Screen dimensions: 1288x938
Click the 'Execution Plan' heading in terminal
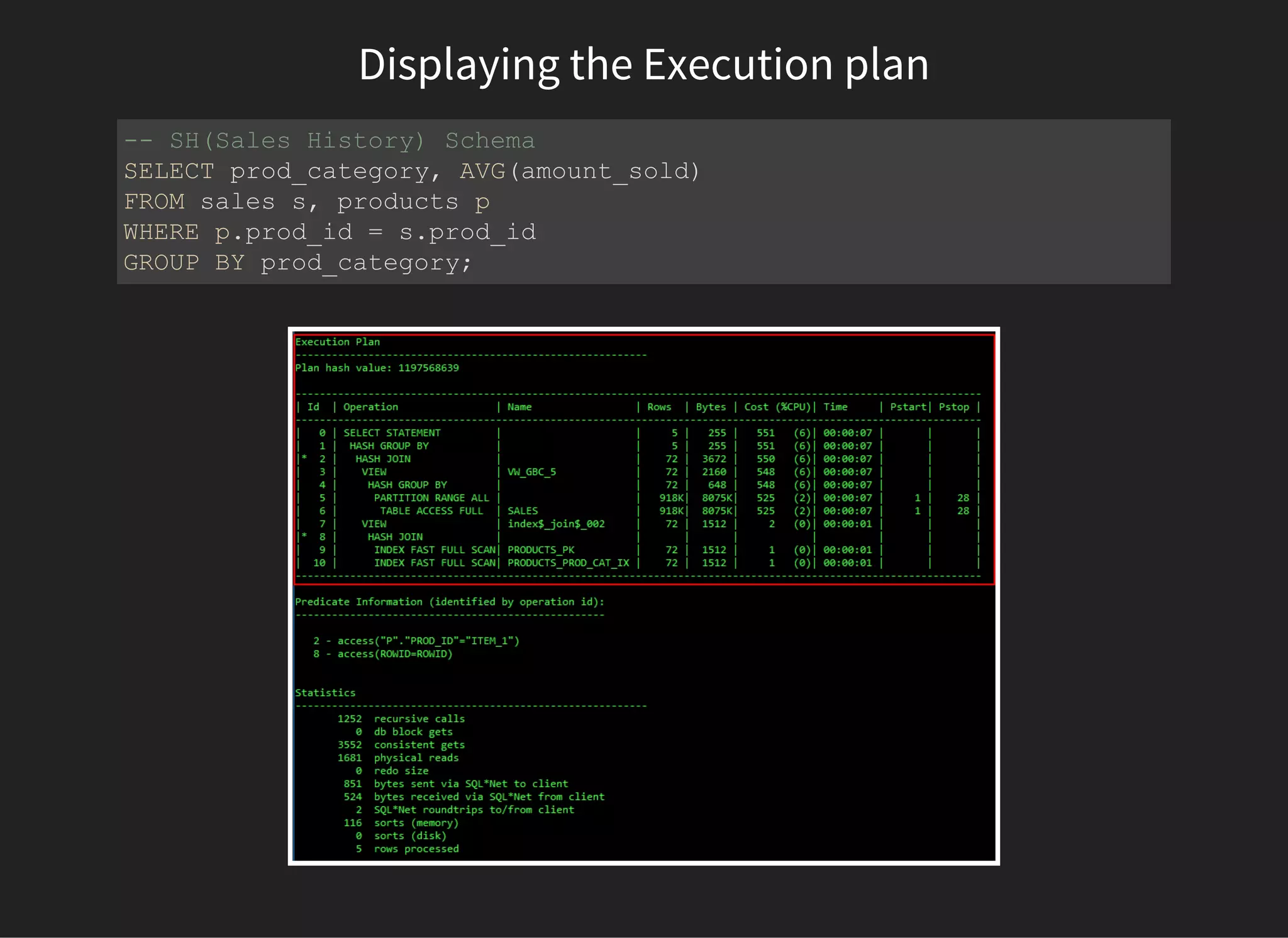point(338,342)
